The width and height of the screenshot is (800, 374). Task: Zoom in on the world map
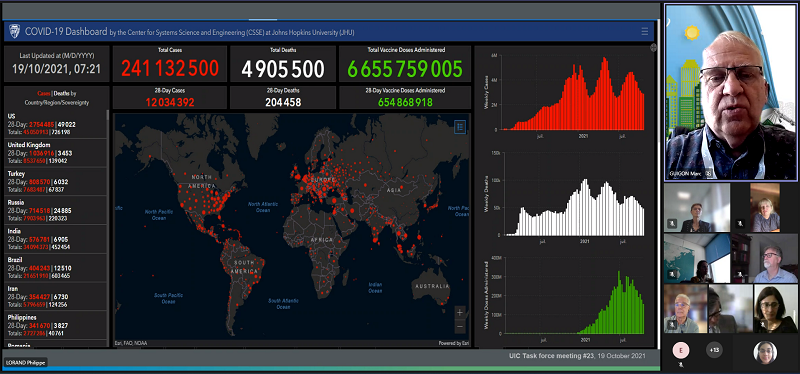click(460, 312)
